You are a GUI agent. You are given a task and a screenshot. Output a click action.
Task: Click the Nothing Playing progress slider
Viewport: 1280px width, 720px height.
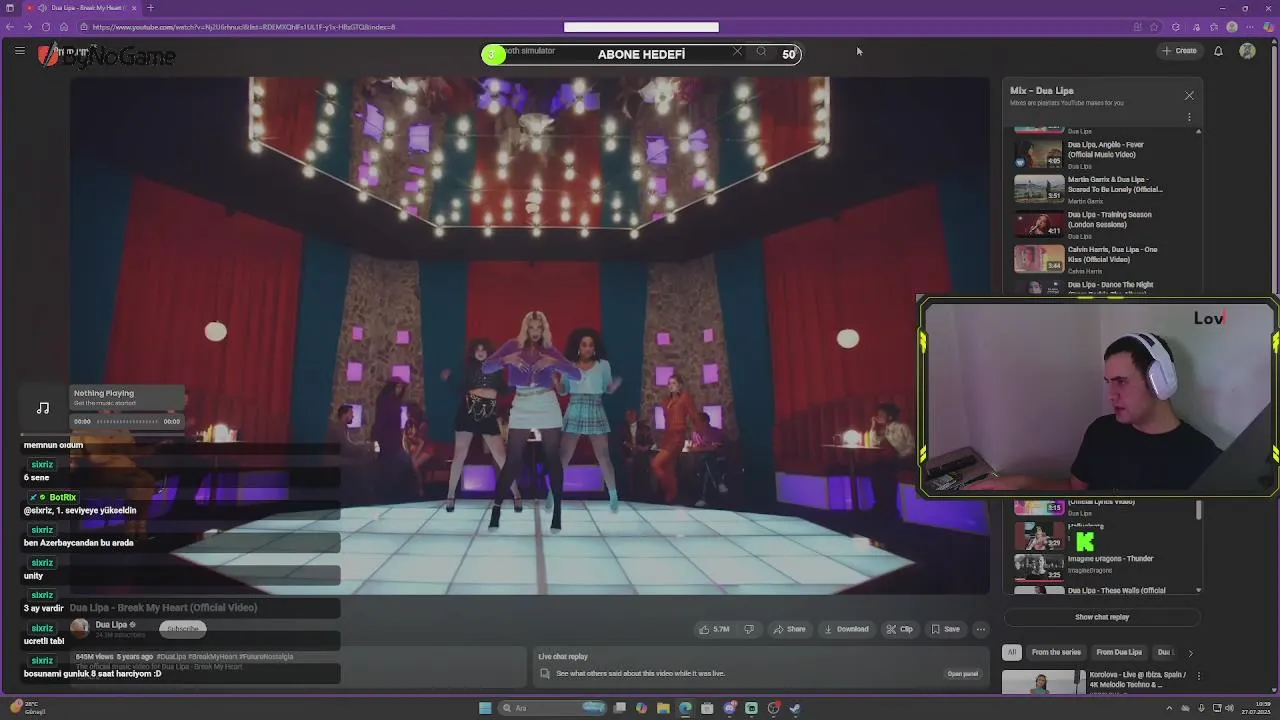tap(127, 422)
